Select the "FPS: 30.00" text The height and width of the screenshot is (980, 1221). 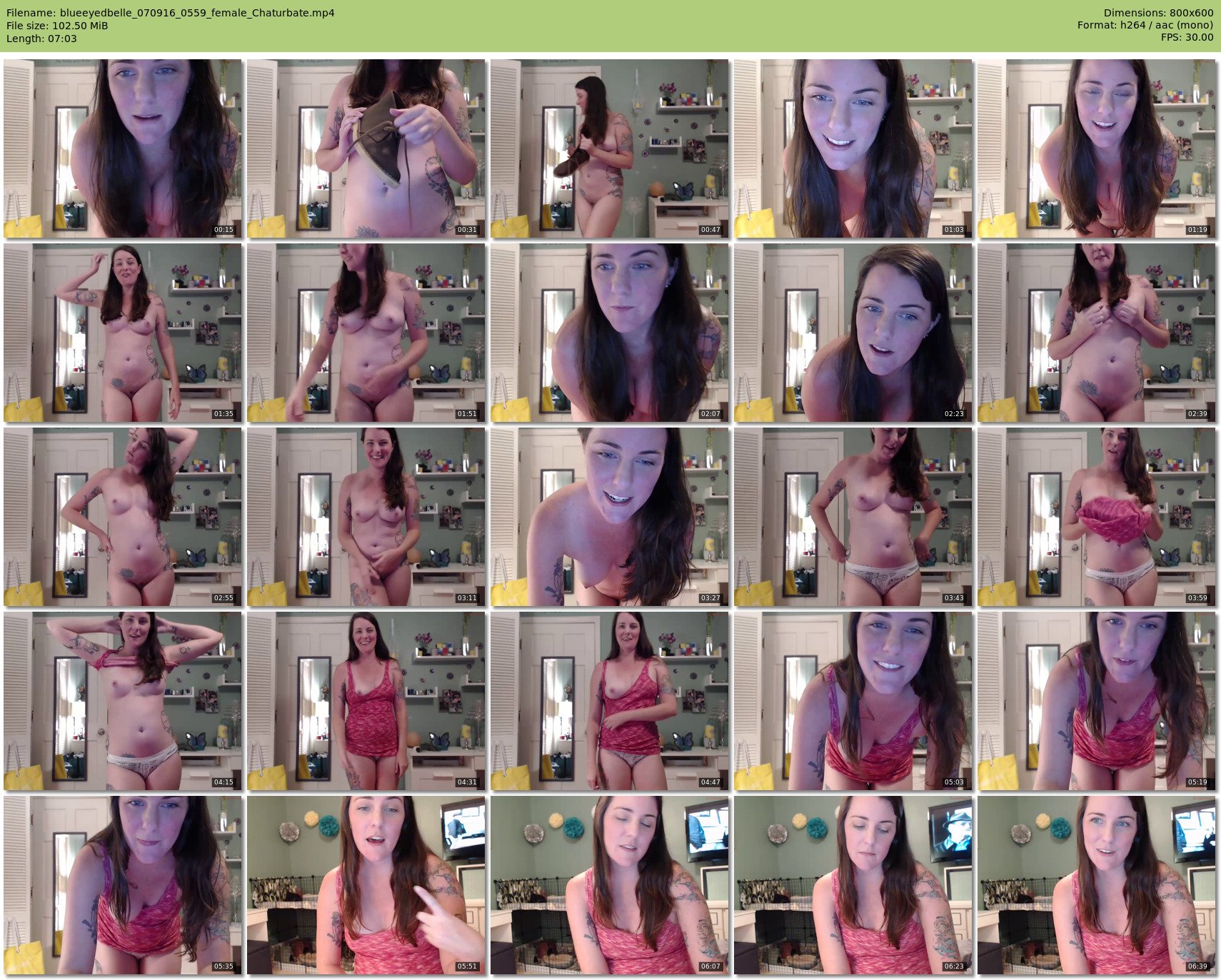[1187, 37]
